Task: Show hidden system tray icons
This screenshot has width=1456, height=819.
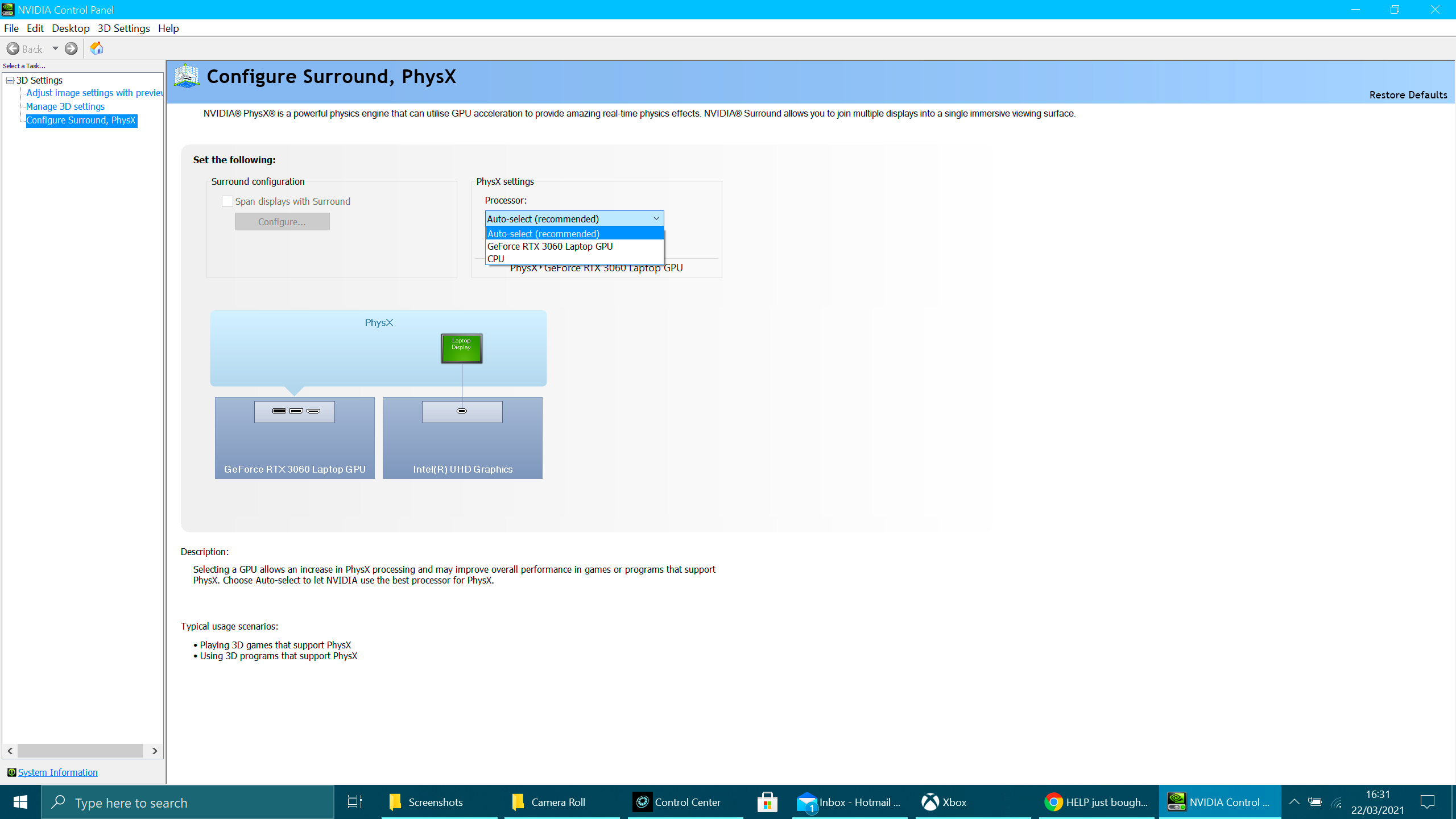Action: pos(1294,802)
